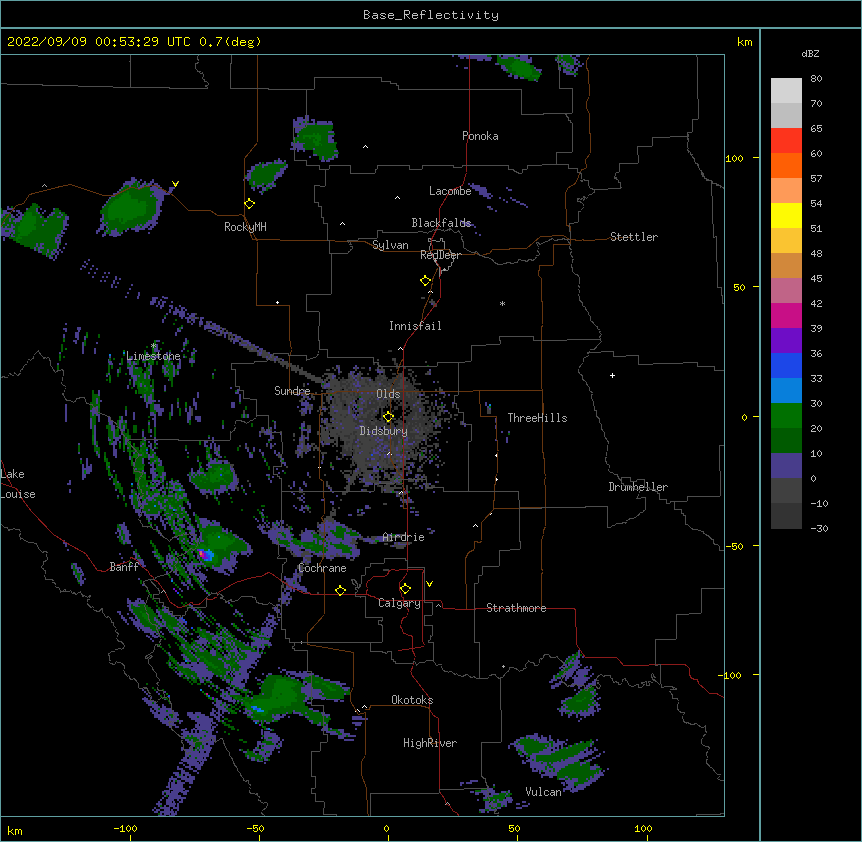Click the Cochrane label

(x=322, y=568)
